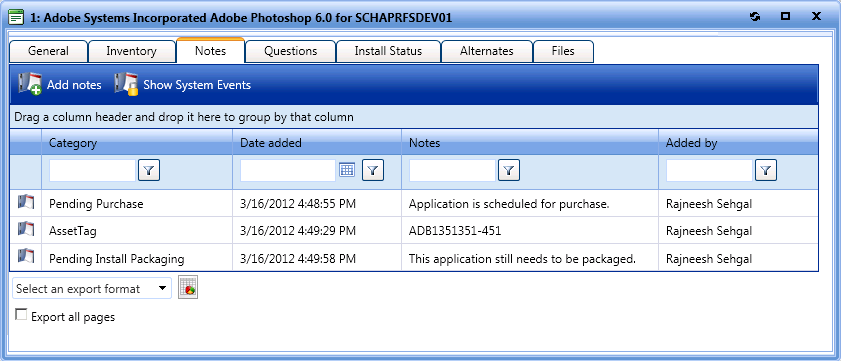
Task: Open the Date added calendar picker
Action: click(347, 171)
